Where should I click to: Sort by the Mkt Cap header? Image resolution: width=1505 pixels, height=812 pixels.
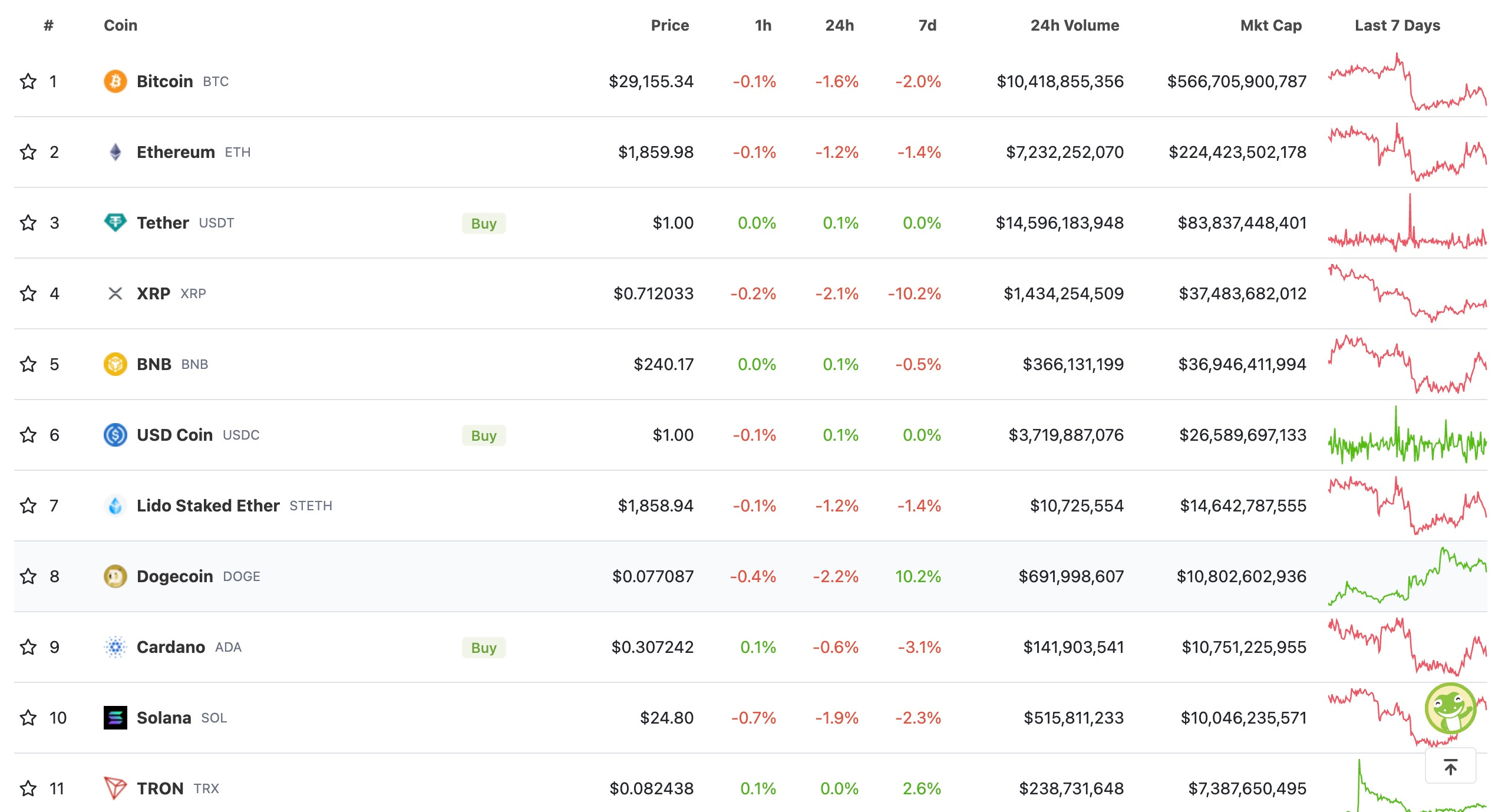pos(1271,25)
